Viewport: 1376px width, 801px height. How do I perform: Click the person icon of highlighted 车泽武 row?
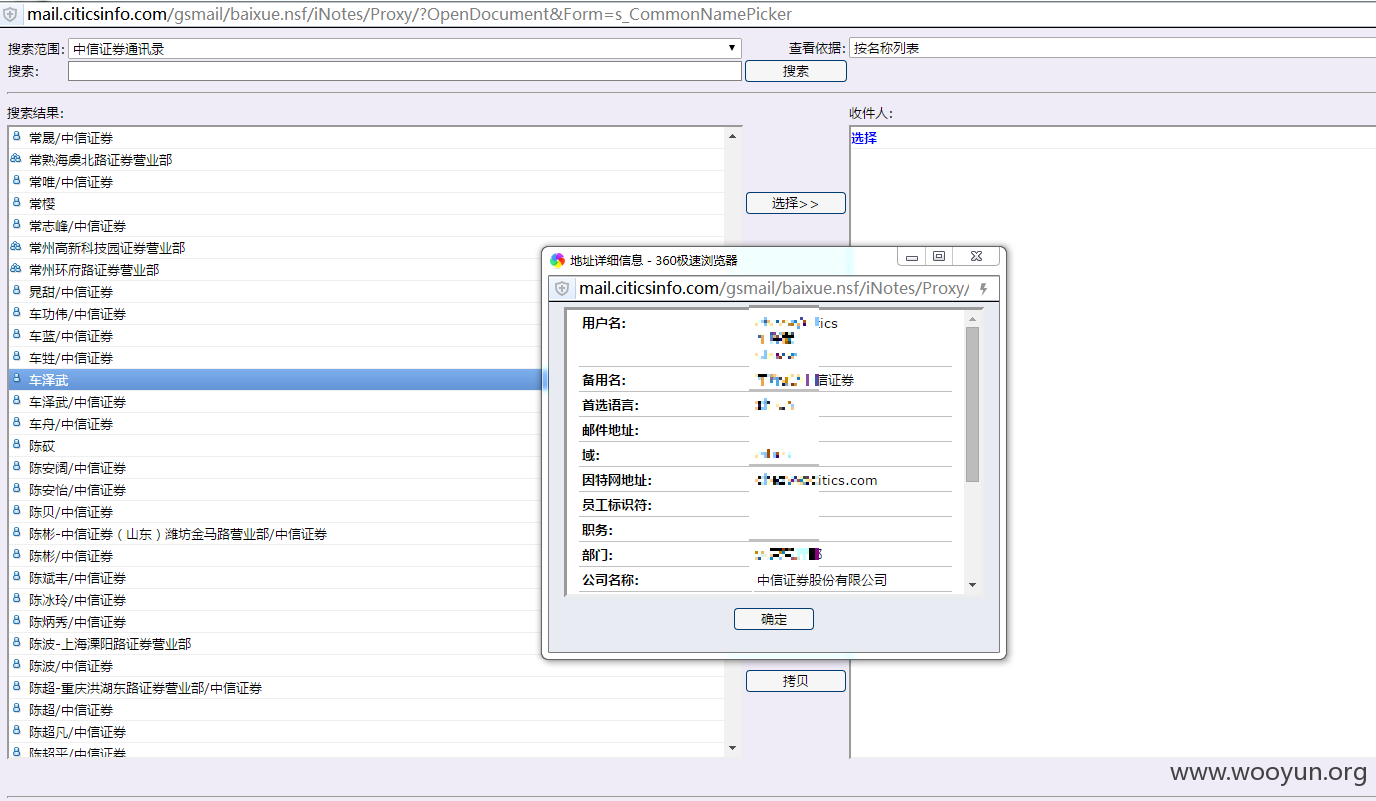tap(16, 379)
